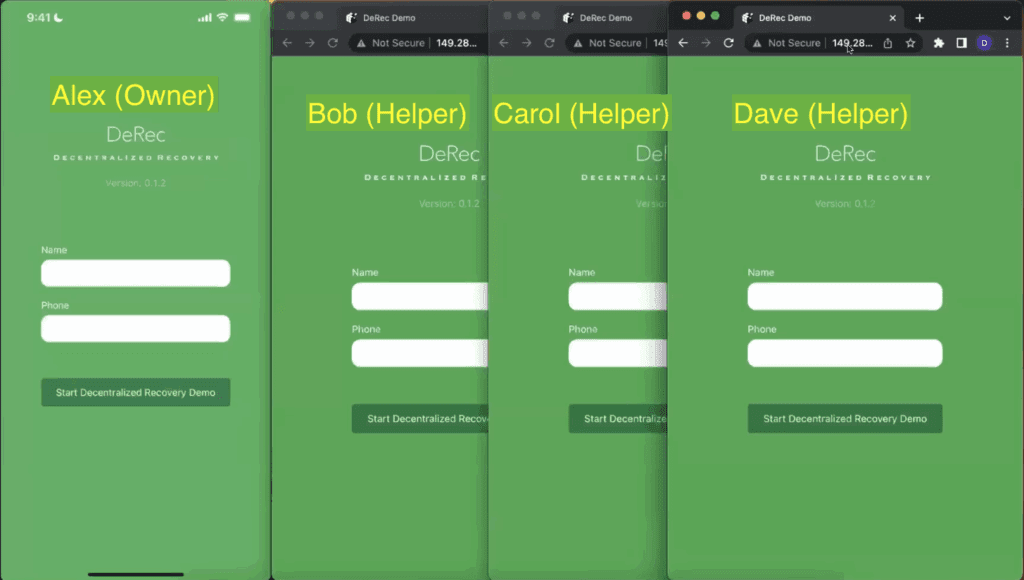Click the reload icon in Dave's browser
The height and width of the screenshot is (580, 1024).
[x=728, y=43]
